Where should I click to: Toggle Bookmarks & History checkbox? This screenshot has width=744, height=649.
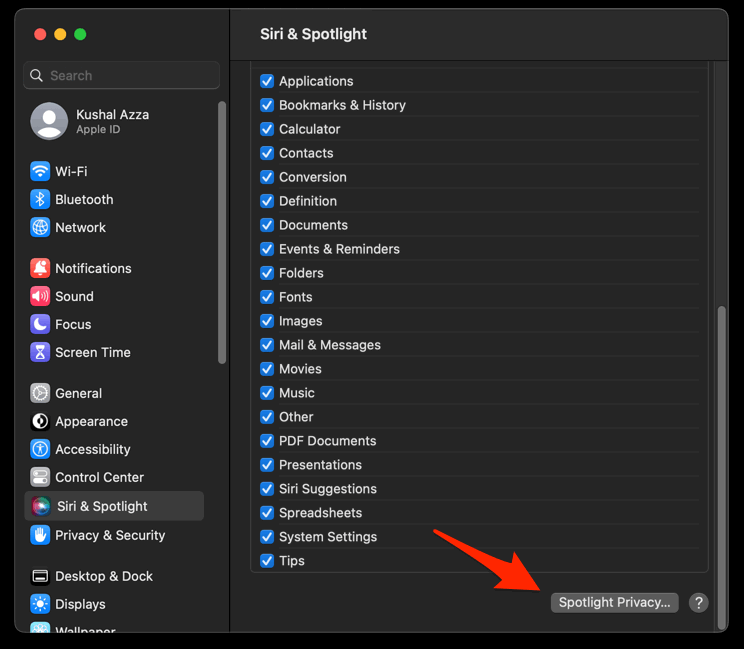coord(267,105)
